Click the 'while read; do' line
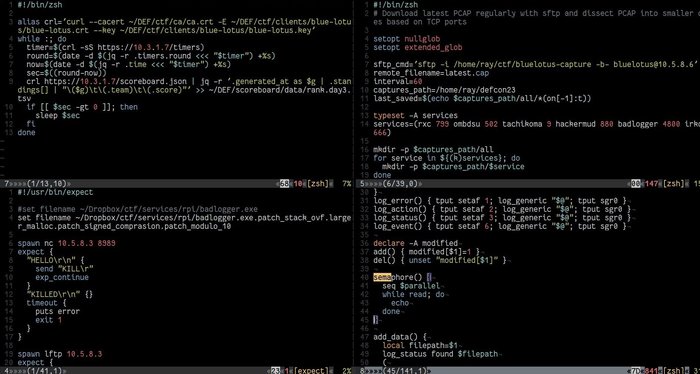Screen dimensions: 700x374 pyautogui.click(x=413, y=295)
